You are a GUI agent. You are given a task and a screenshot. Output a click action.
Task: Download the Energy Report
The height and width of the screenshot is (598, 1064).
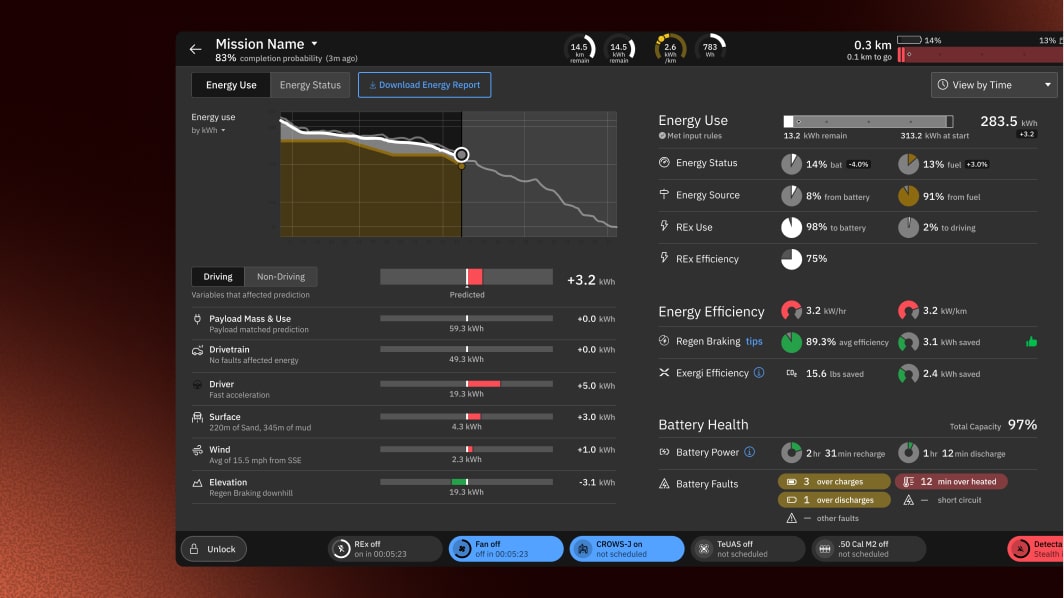coord(424,85)
